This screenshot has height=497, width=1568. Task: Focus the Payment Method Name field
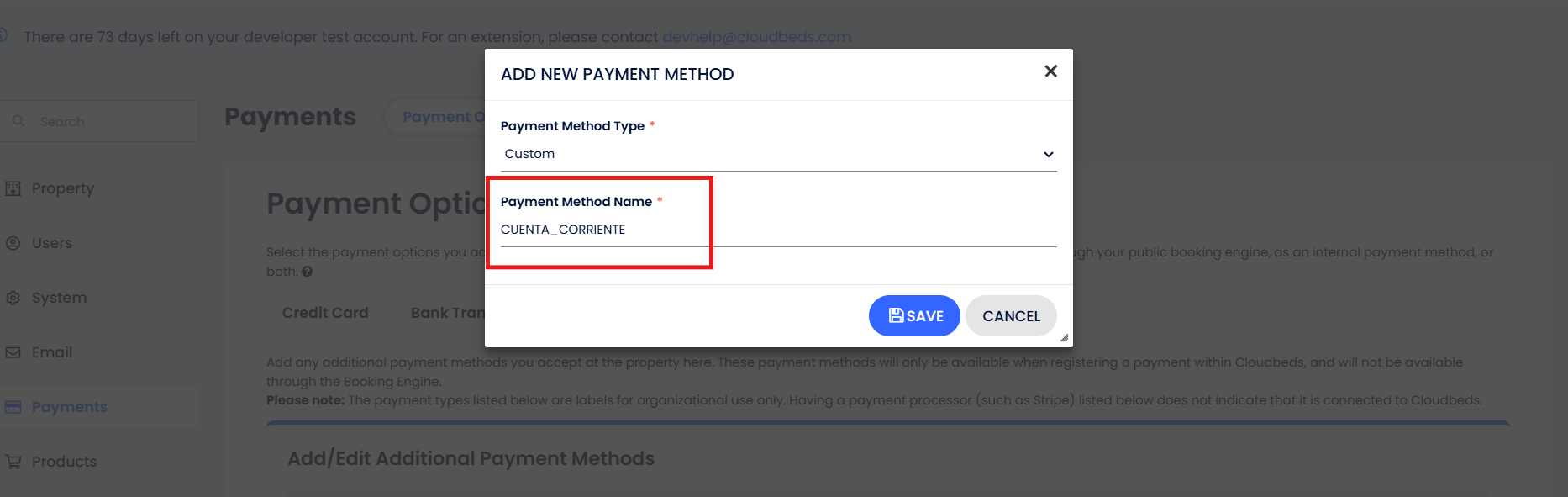pyautogui.click(x=778, y=230)
